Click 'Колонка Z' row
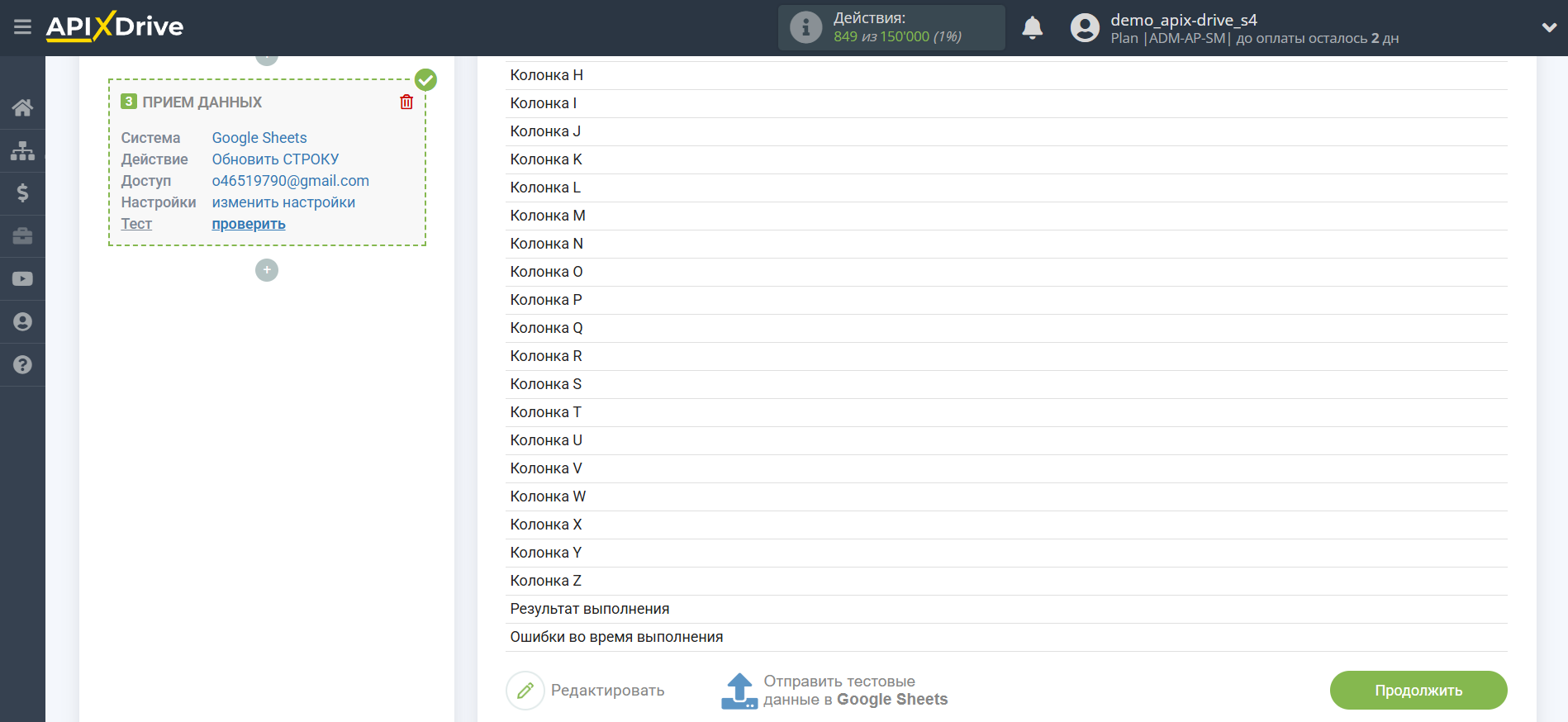Screen dimensions: 1568x722 [x=1006, y=581]
